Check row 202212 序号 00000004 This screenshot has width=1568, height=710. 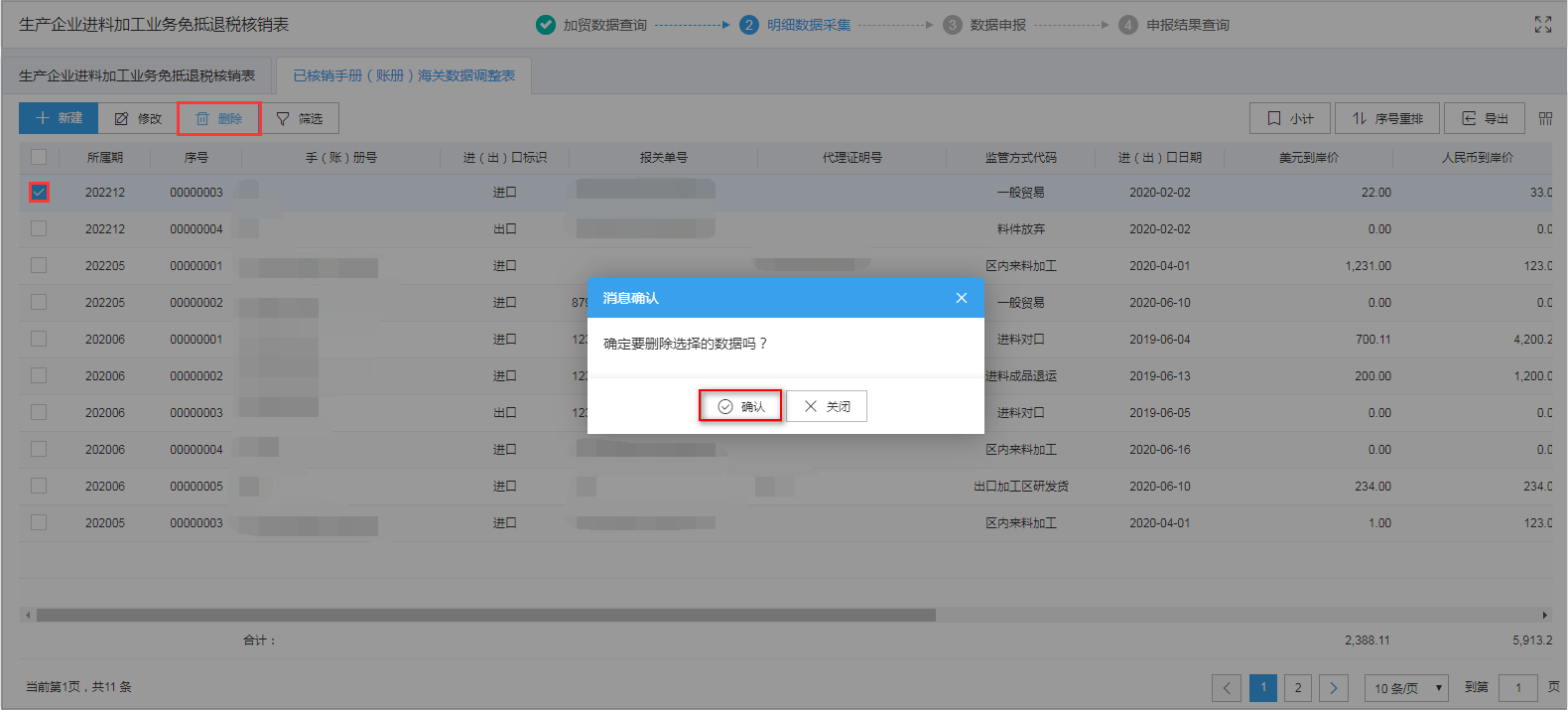39,228
